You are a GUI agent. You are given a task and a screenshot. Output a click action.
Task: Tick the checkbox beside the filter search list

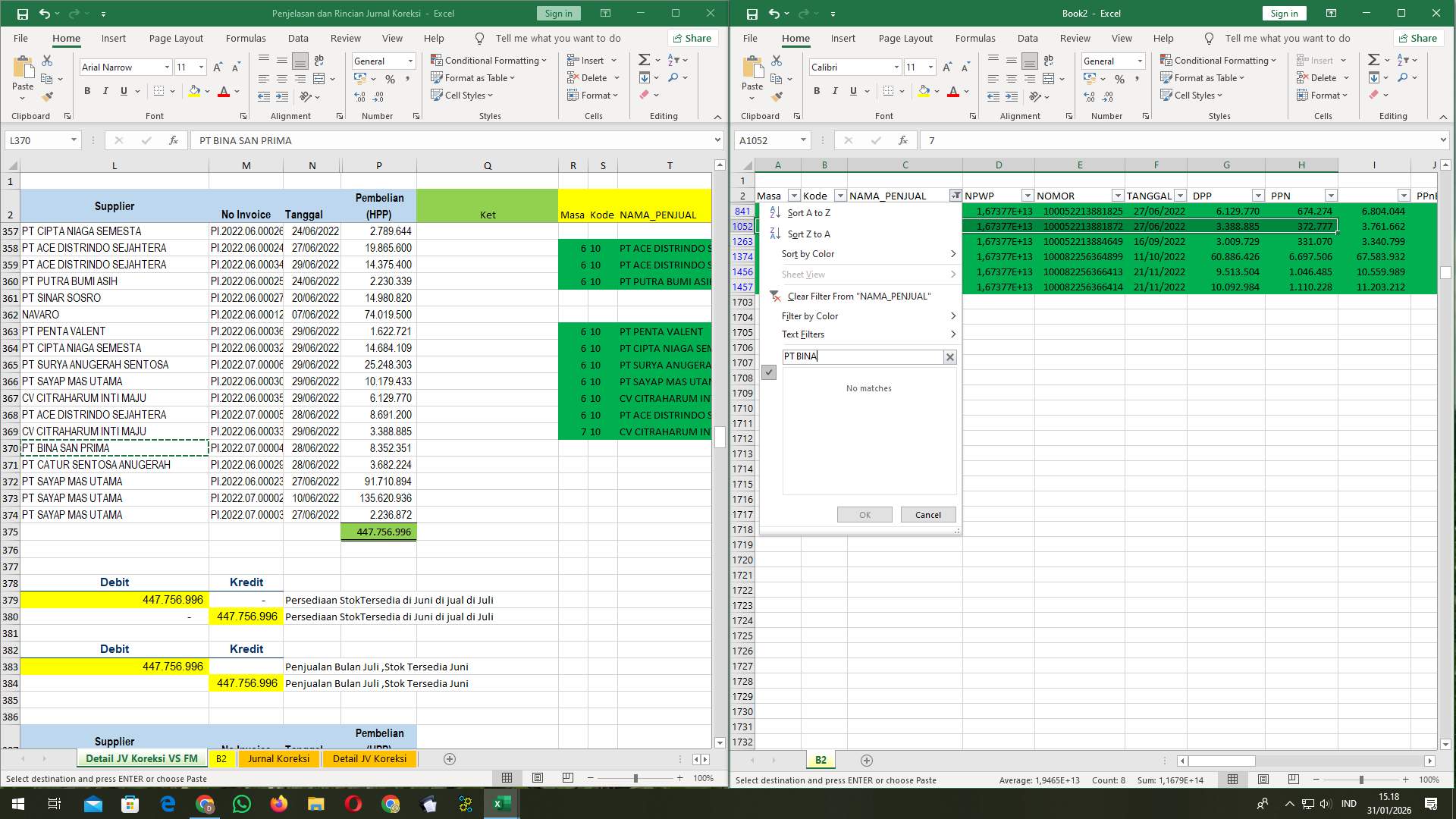770,372
